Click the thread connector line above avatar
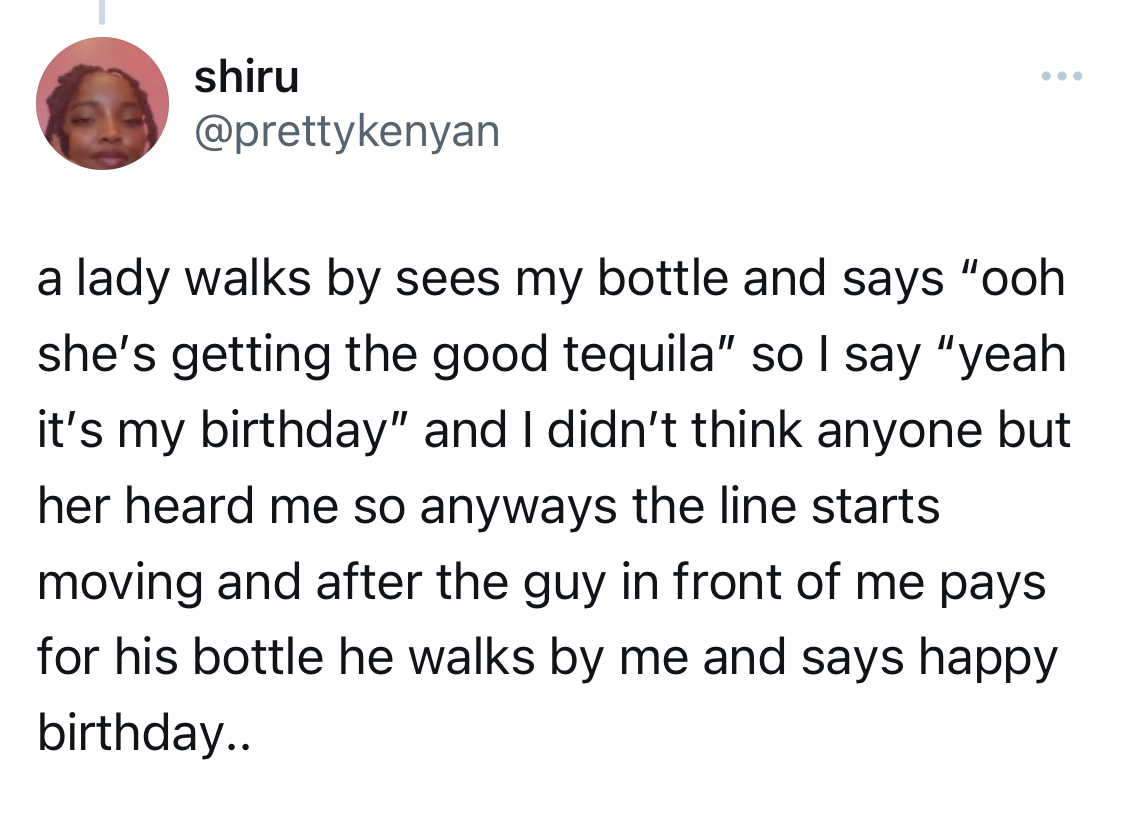Screen dimensions: 1125x815 click(102, 11)
